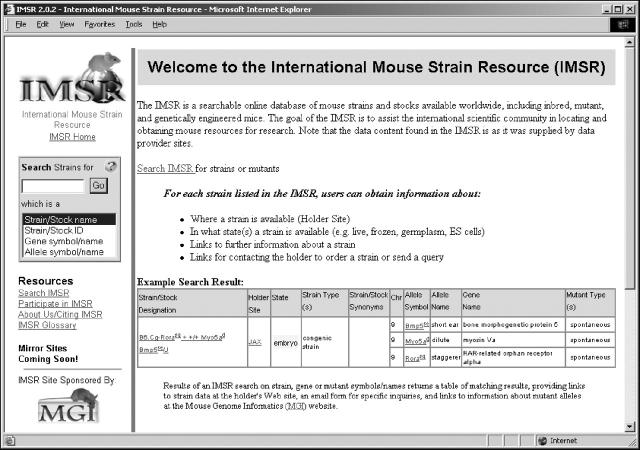Click the MGI link in the results description
Viewport: 640px width, 450px height.
tap(296, 406)
